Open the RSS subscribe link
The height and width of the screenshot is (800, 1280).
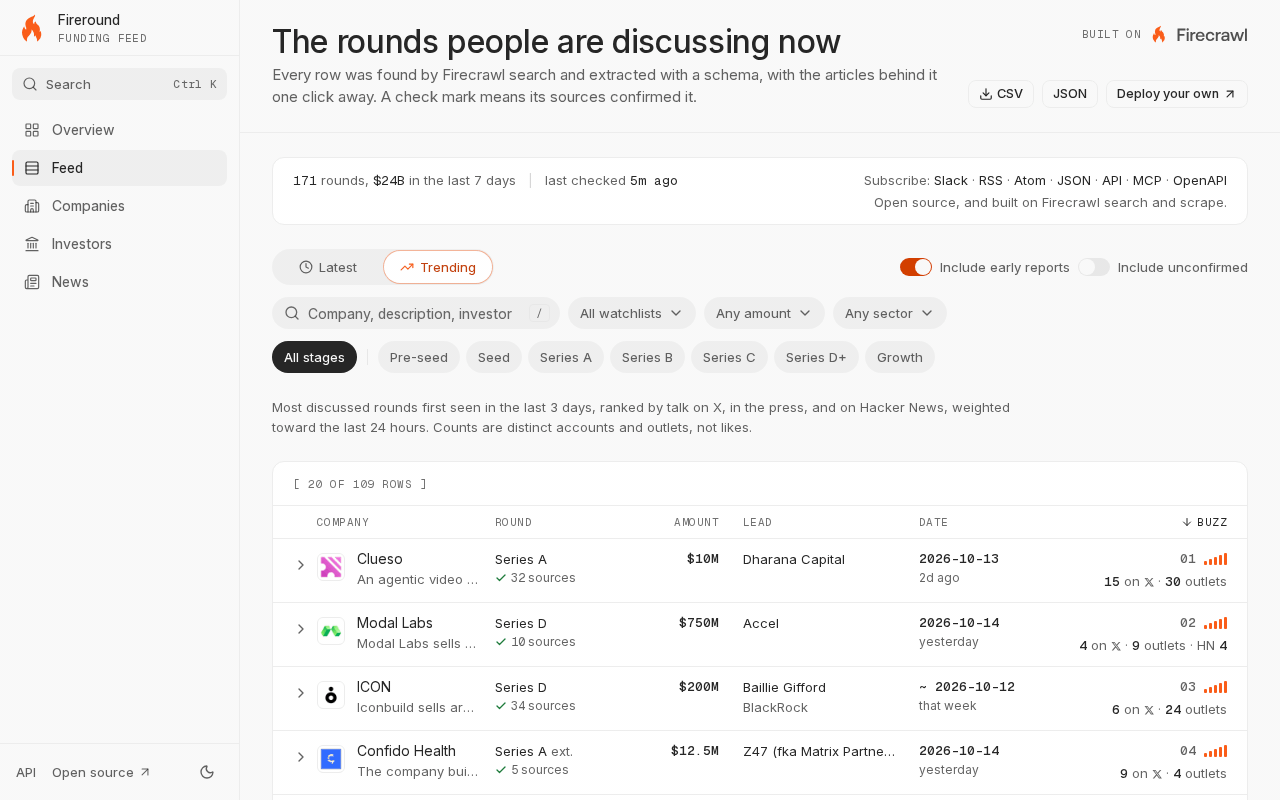click(991, 181)
